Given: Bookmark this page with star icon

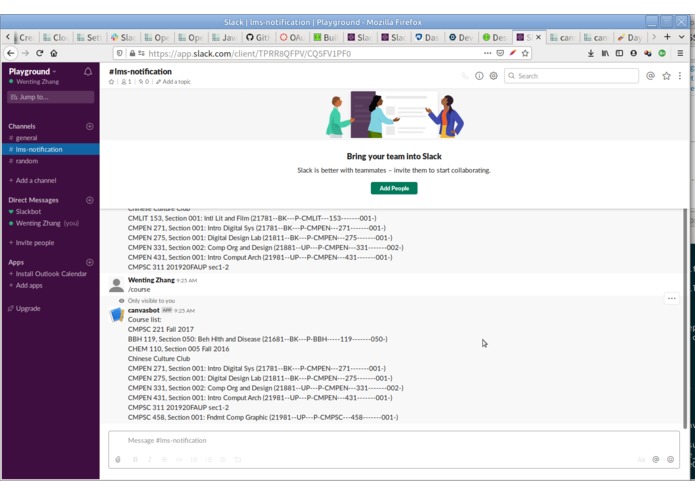Looking at the screenshot, I should (x=525, y=53).
